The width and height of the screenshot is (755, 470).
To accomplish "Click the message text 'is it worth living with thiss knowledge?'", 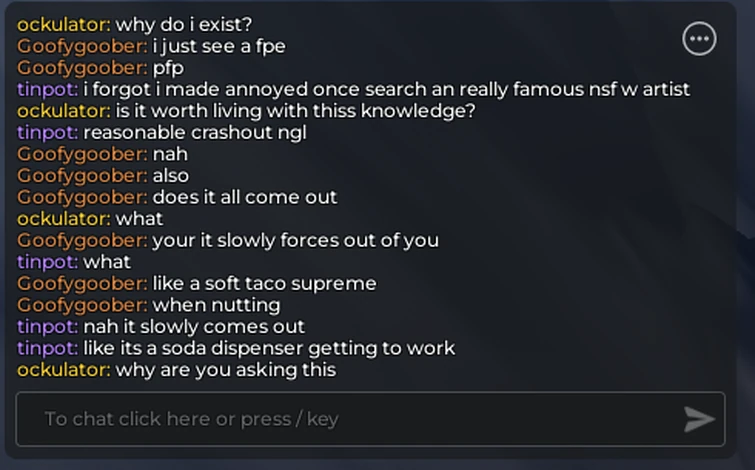I will [296, 112].
